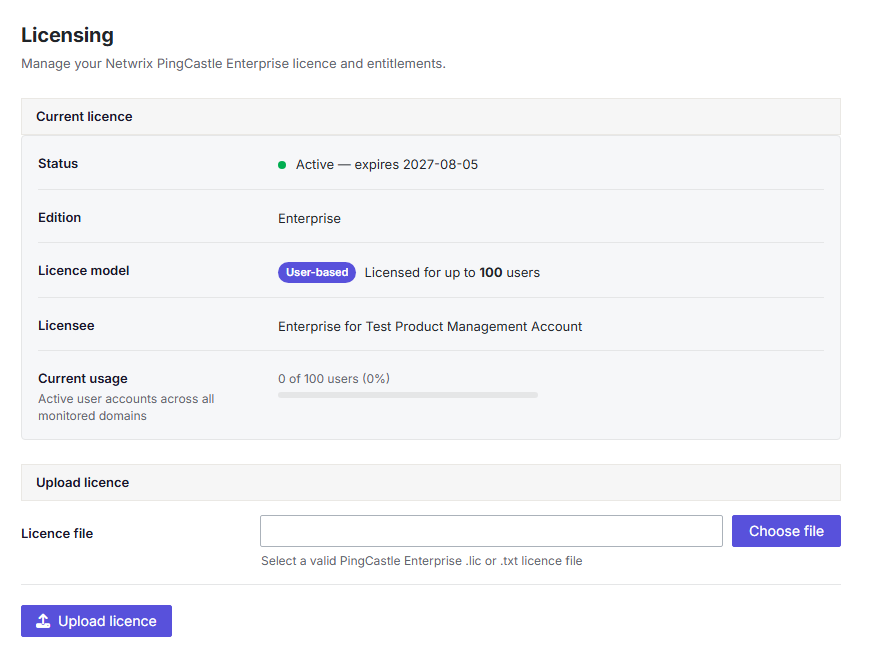Click the User-based licence model badge
This screenshot has width=877, height=665.
[317, 272]
